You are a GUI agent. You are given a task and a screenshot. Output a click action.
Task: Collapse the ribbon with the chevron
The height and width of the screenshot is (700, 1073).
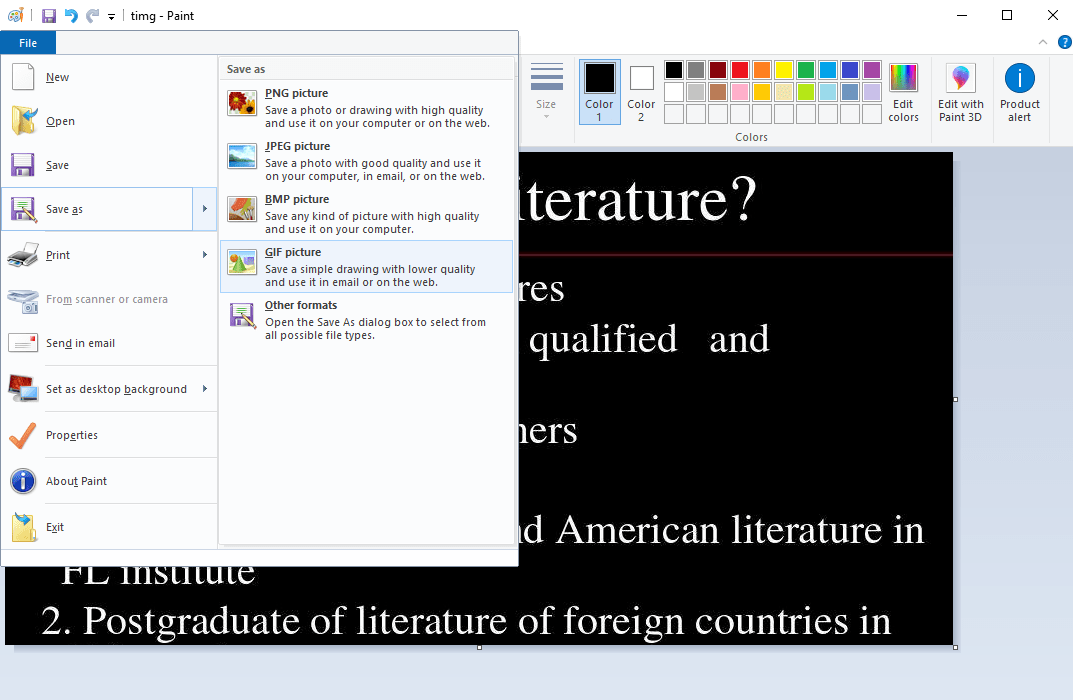coord(1043,42)
